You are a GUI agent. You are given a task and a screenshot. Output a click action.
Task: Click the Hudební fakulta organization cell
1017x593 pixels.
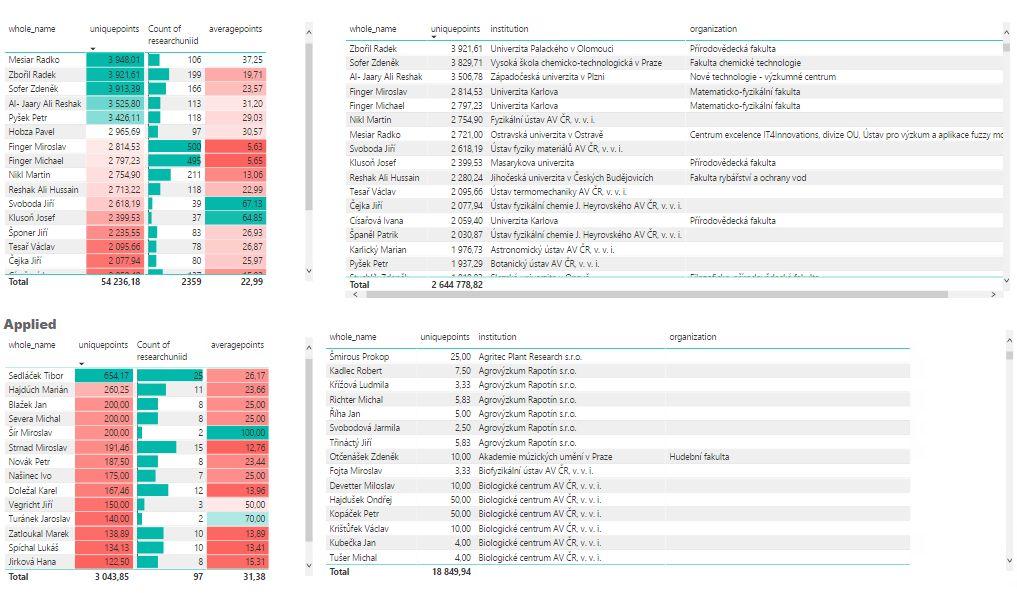click(699, 457)
